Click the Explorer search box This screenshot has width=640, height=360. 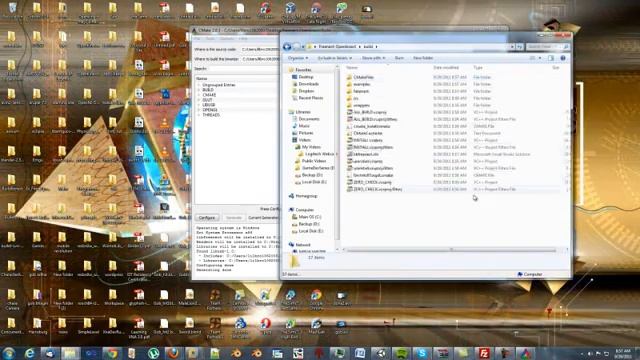547,47
